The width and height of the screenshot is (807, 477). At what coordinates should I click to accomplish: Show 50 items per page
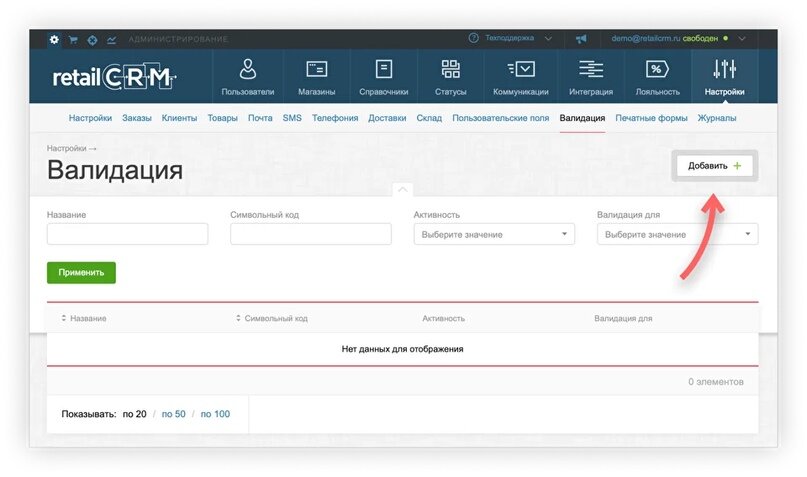click(173, 414)
